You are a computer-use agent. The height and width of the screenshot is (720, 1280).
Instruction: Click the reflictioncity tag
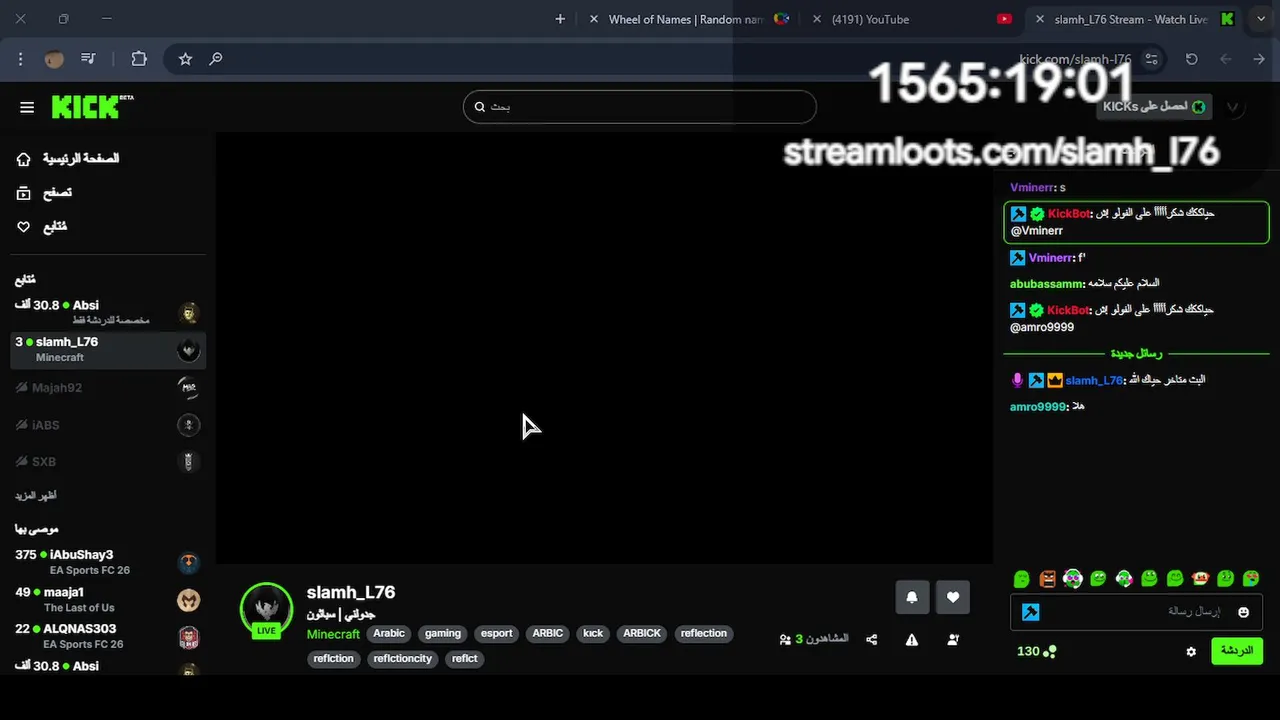pyautogui.click(x=402, y=658)
